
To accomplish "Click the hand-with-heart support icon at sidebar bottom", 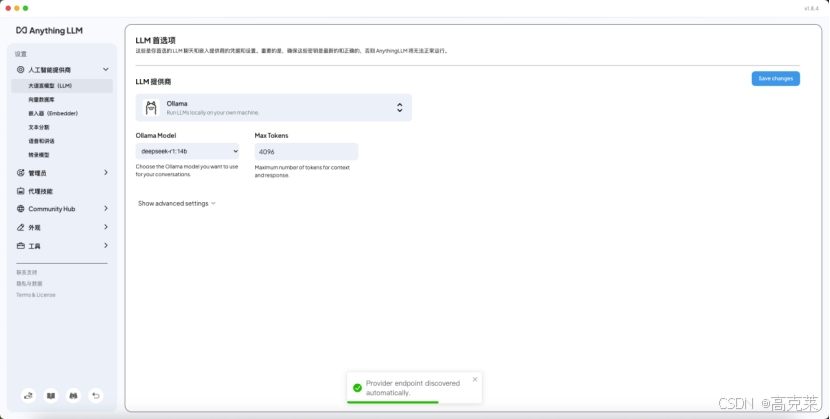I will [29, 395].
